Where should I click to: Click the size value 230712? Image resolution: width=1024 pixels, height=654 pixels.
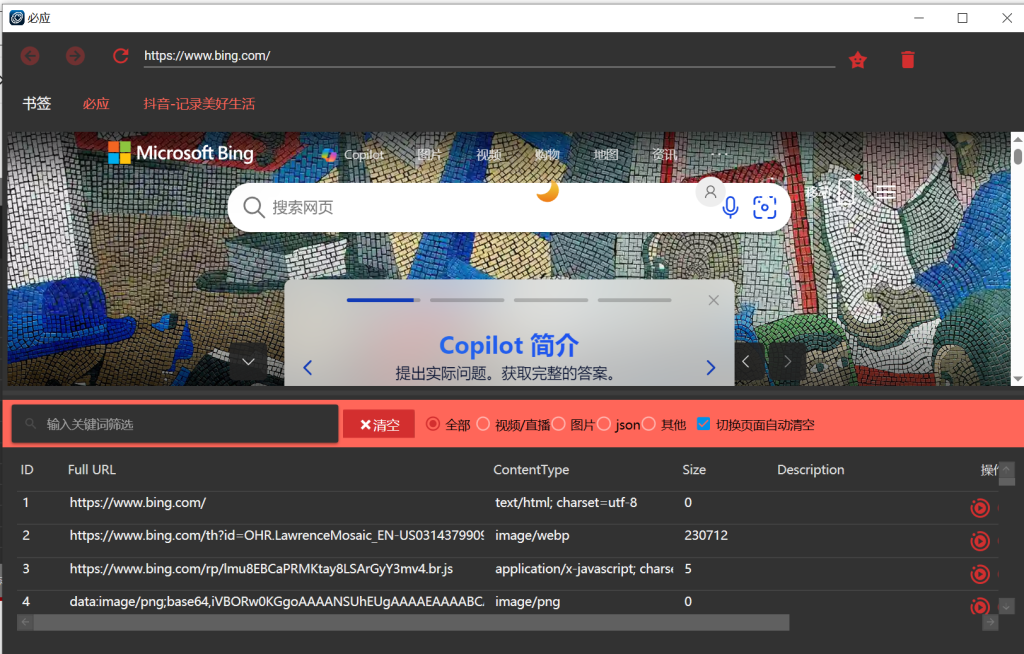pos(706,535)
